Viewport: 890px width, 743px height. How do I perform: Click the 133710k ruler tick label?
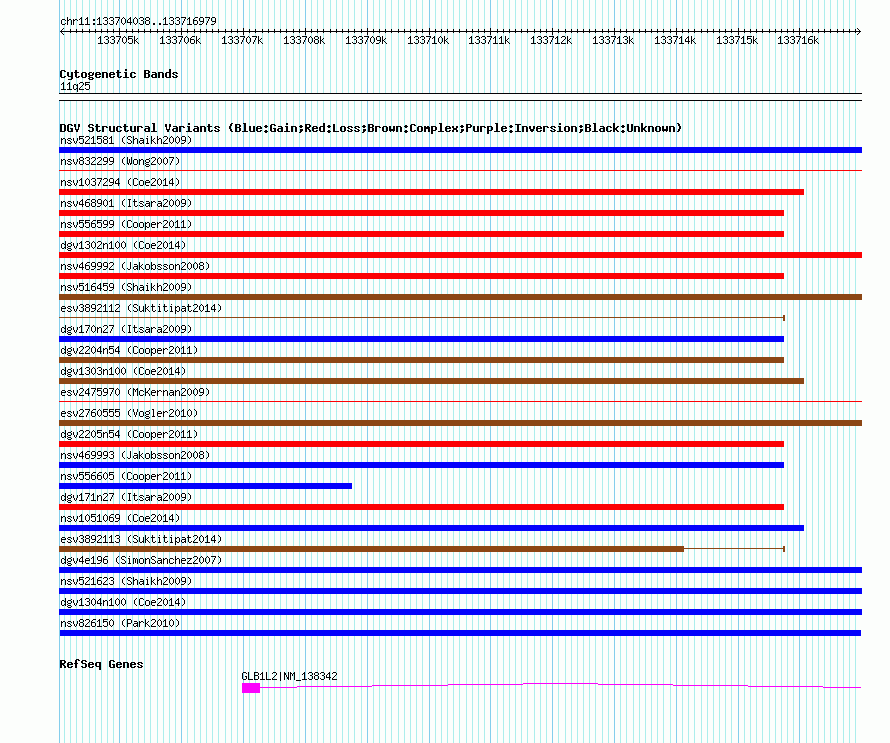tap(428, 40)
